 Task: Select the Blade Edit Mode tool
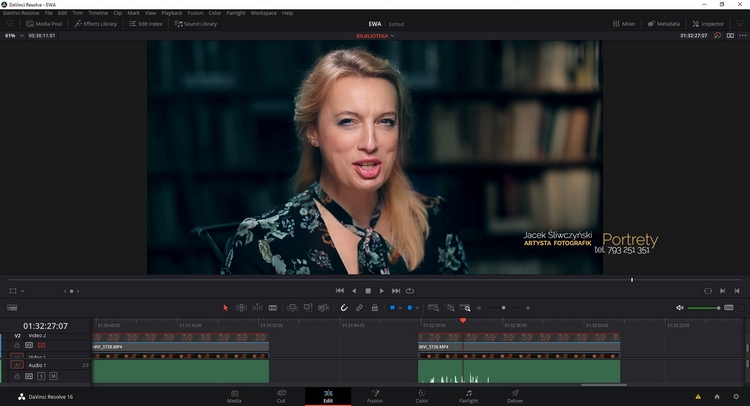point(273,308)
